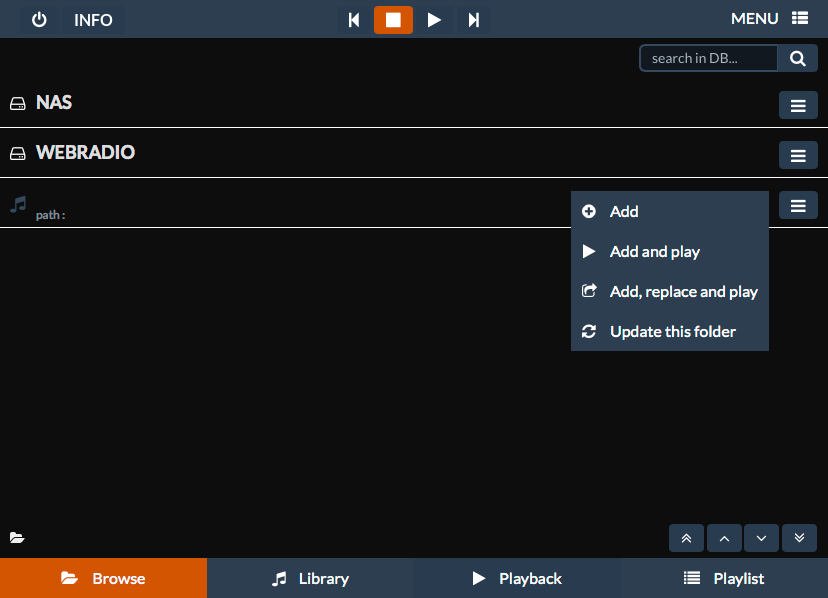Image resolution: width=828 pixels, height=598 pixels.
Task: Focus the search in DB field
Action: tap(708, 58)
